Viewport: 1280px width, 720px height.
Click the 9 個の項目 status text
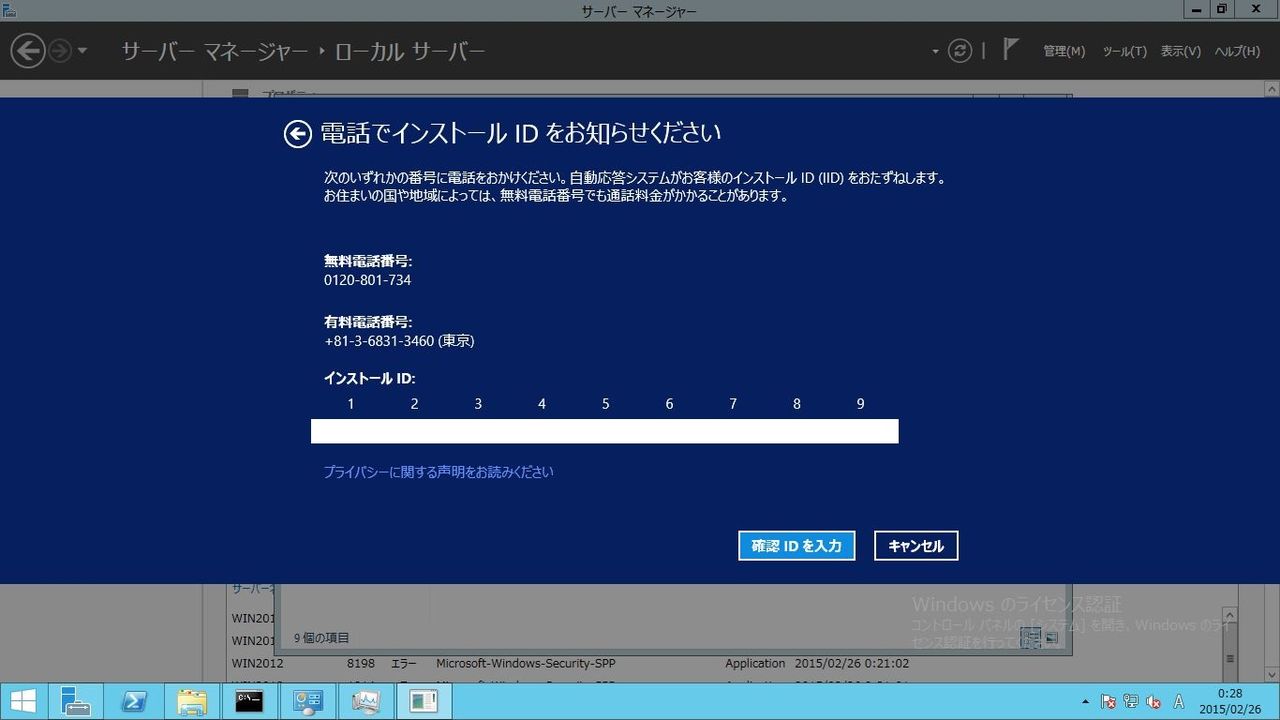point(322,638)
